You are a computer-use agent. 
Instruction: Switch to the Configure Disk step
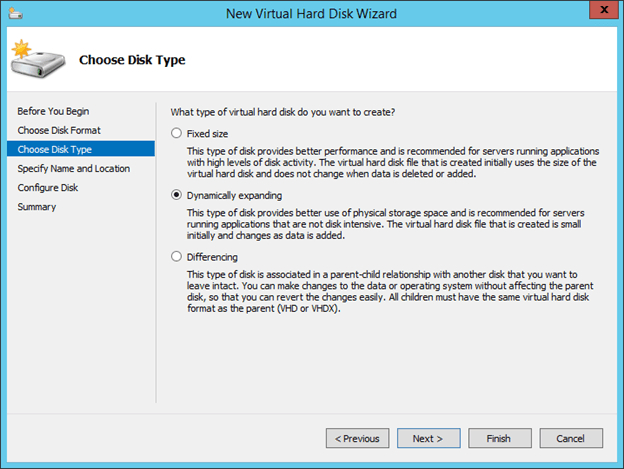pos(47,187)
